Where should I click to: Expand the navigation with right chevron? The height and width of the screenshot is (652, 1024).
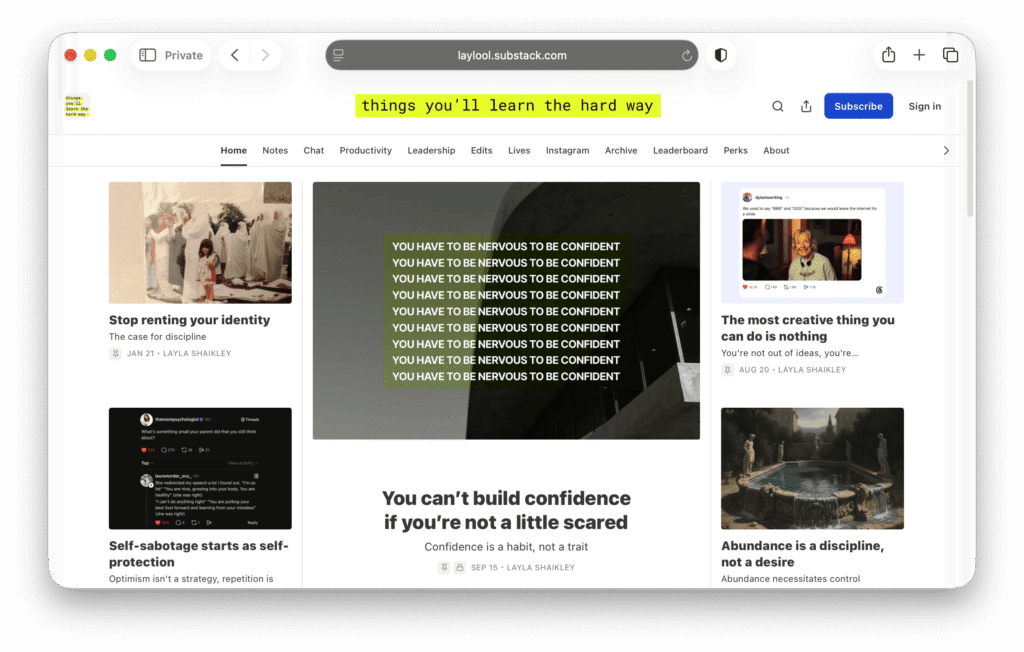tap(946, 151)
